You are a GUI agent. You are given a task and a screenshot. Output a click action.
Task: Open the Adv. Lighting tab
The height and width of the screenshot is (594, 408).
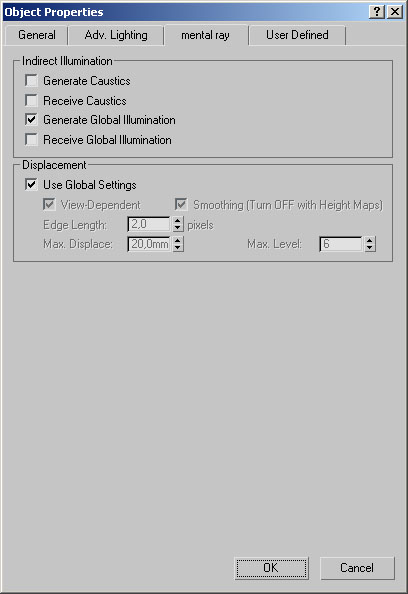116,35
